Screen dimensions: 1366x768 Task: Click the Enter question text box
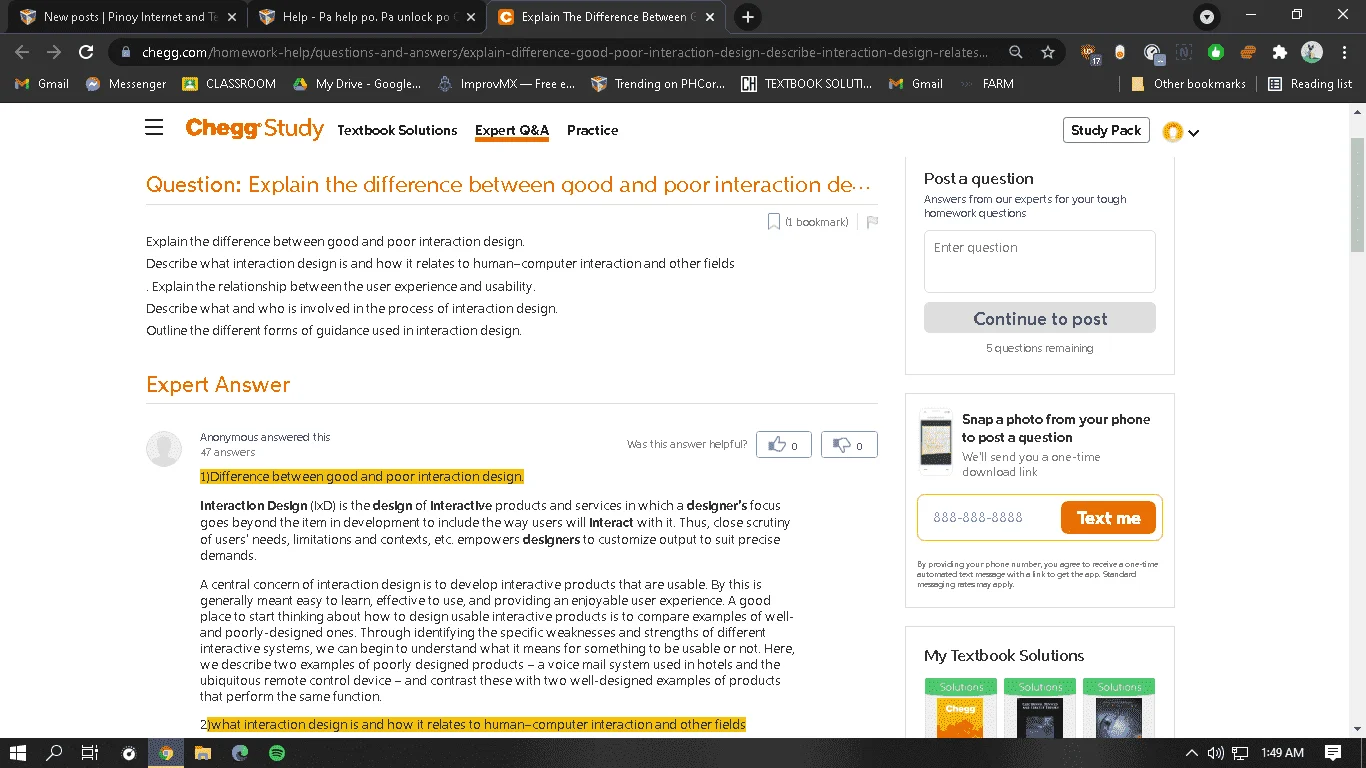coord(1040,261)
